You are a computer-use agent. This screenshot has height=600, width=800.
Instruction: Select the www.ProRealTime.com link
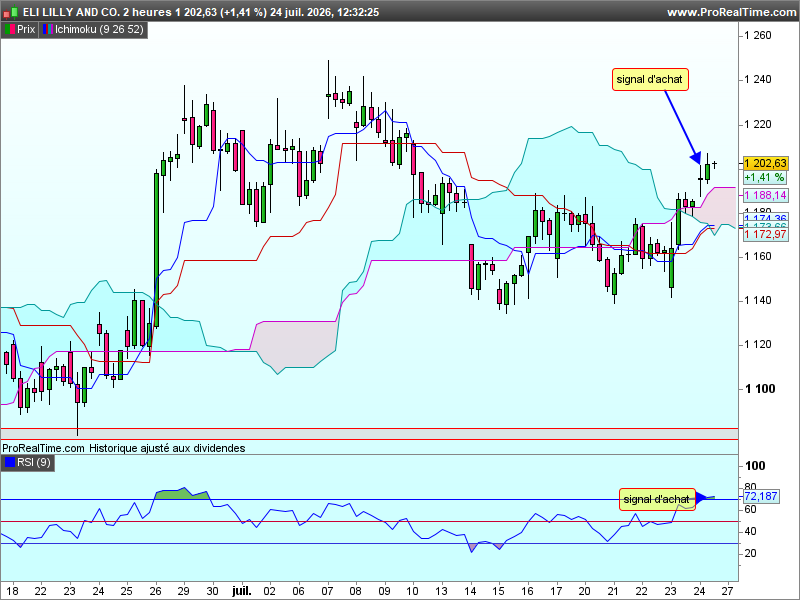click(731, 12)
